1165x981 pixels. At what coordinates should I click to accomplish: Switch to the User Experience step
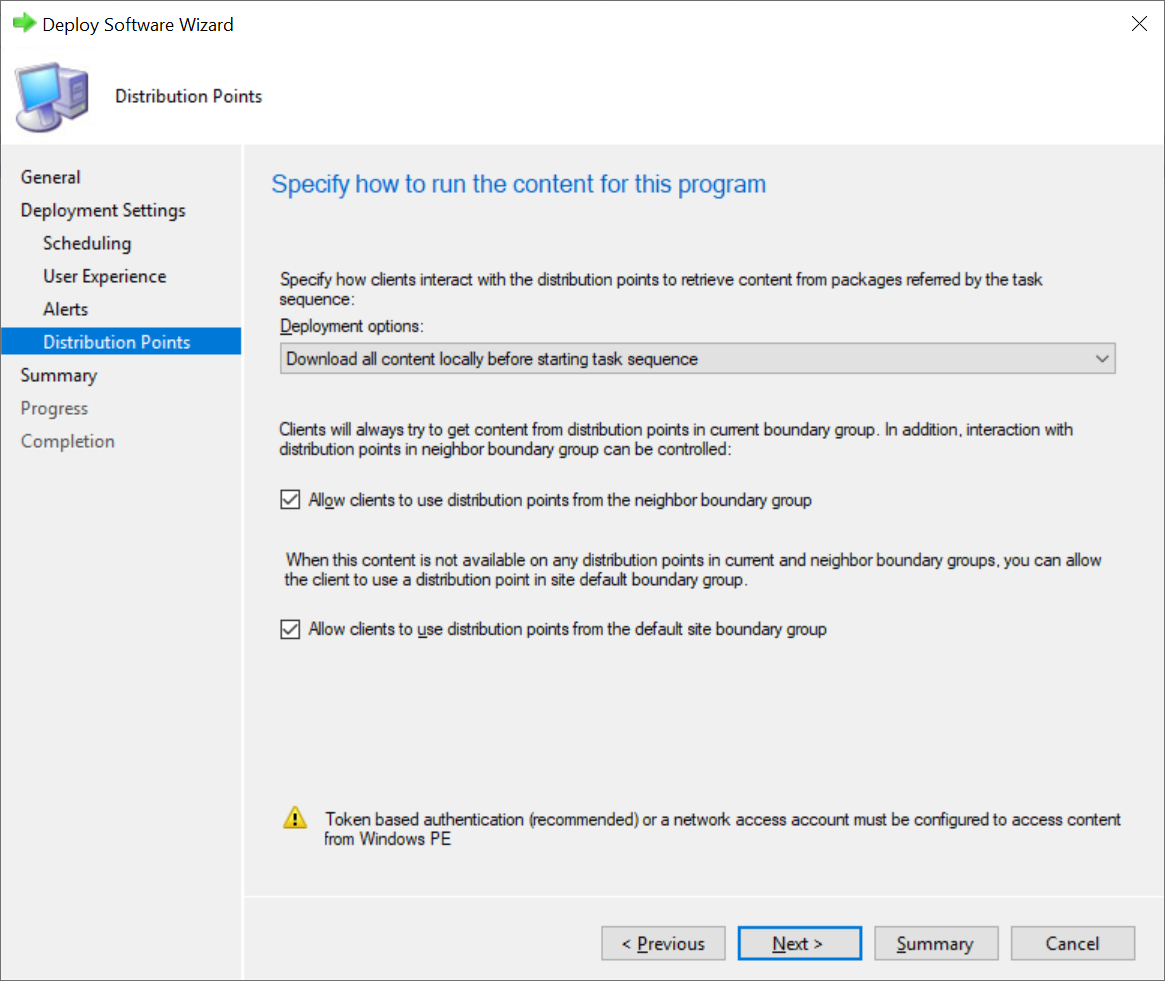point(105,276)
